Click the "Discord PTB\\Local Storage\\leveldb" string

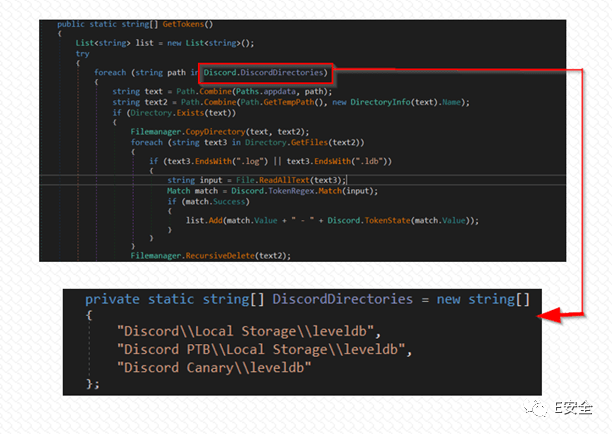coord(261,349)
